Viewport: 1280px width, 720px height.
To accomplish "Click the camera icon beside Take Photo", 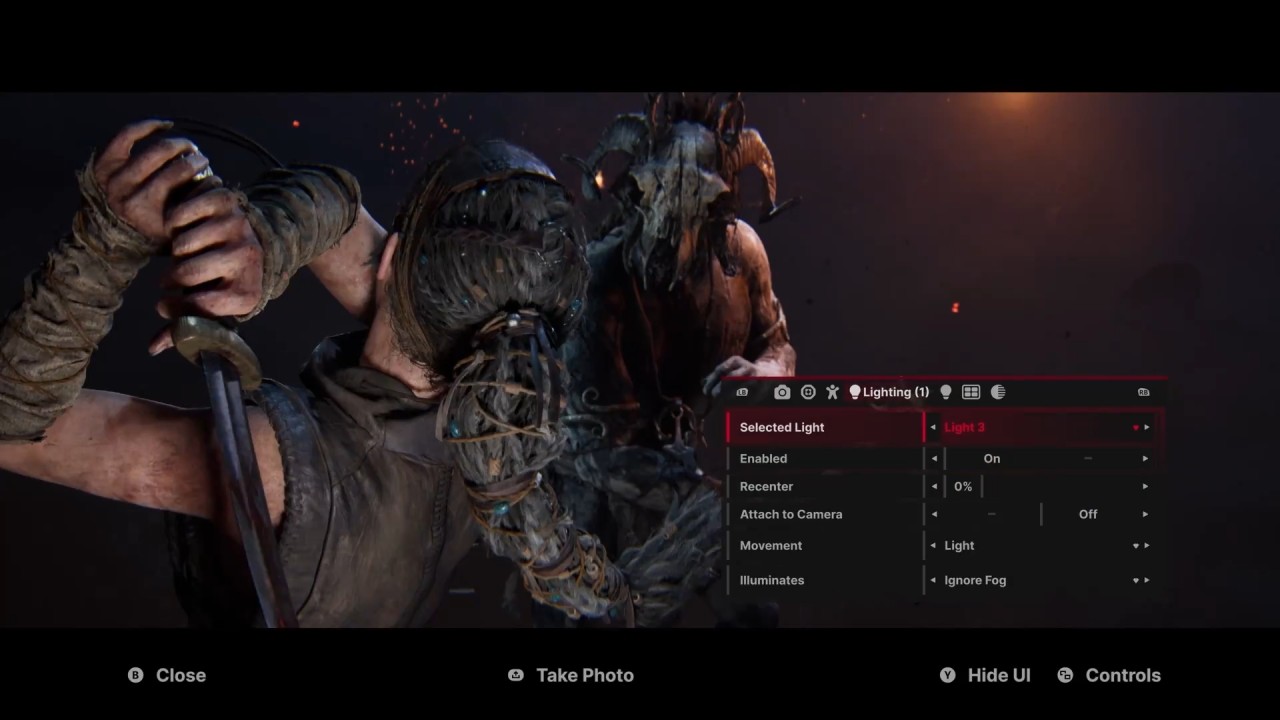I will click(515, 675).
